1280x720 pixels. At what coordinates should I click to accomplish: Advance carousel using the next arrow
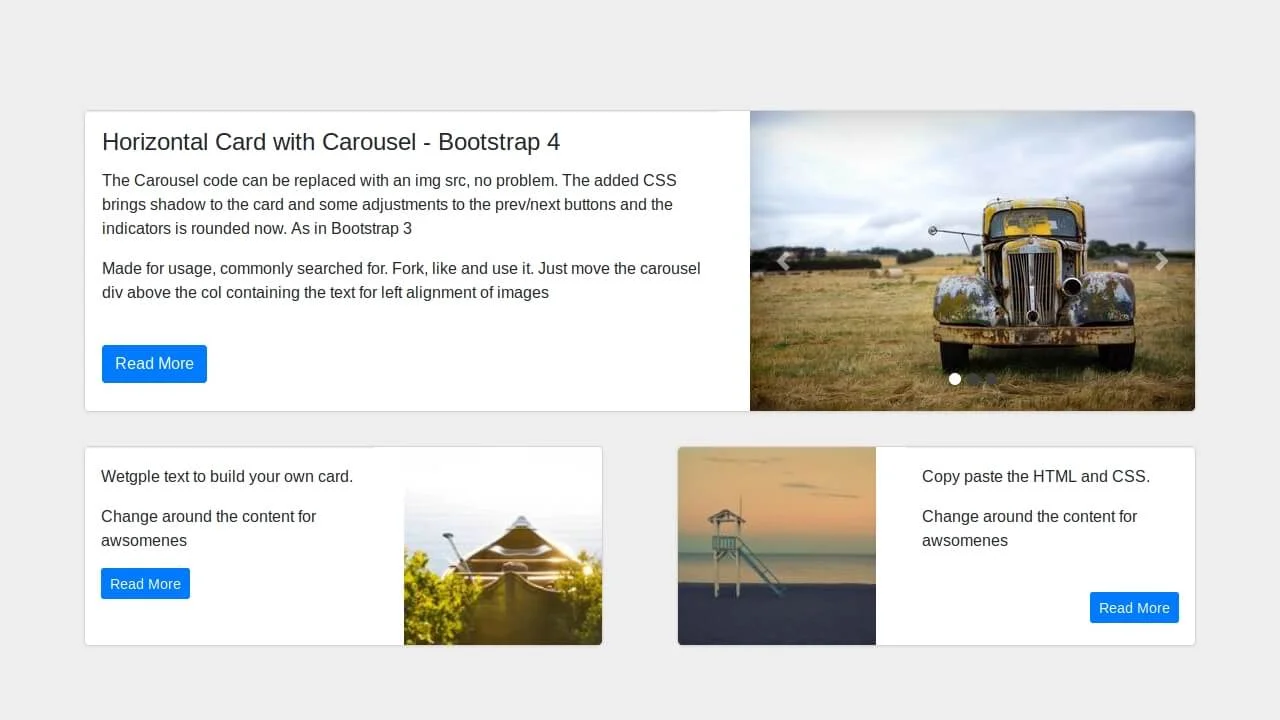(1161, 260)
